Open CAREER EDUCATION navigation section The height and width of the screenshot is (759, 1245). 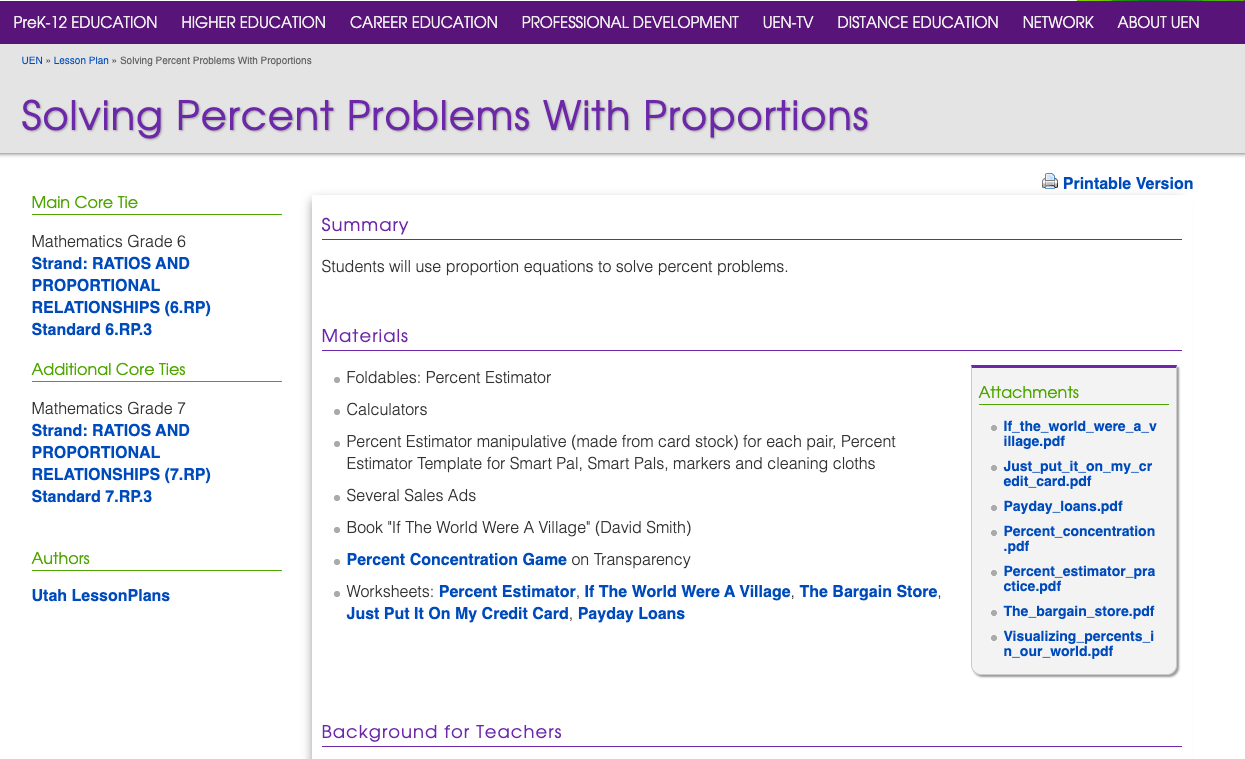423,22
